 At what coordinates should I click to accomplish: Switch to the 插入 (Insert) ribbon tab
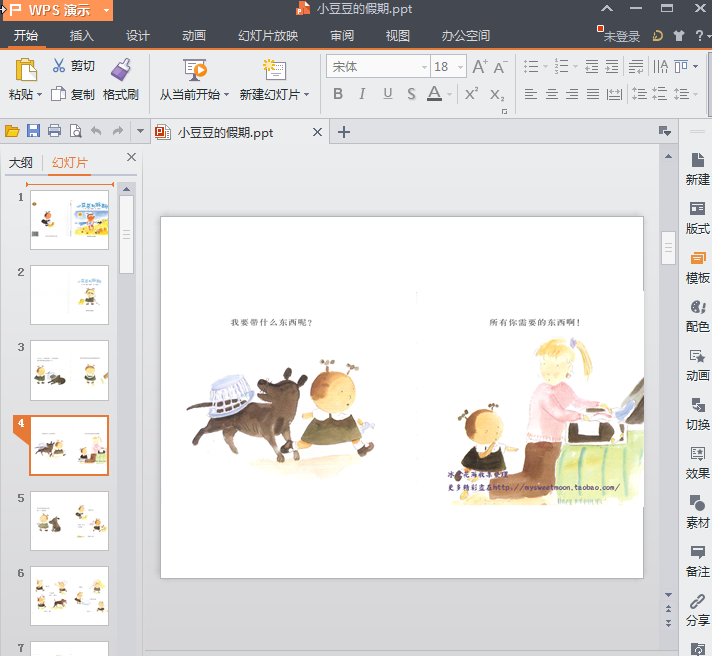pos(82,35)
